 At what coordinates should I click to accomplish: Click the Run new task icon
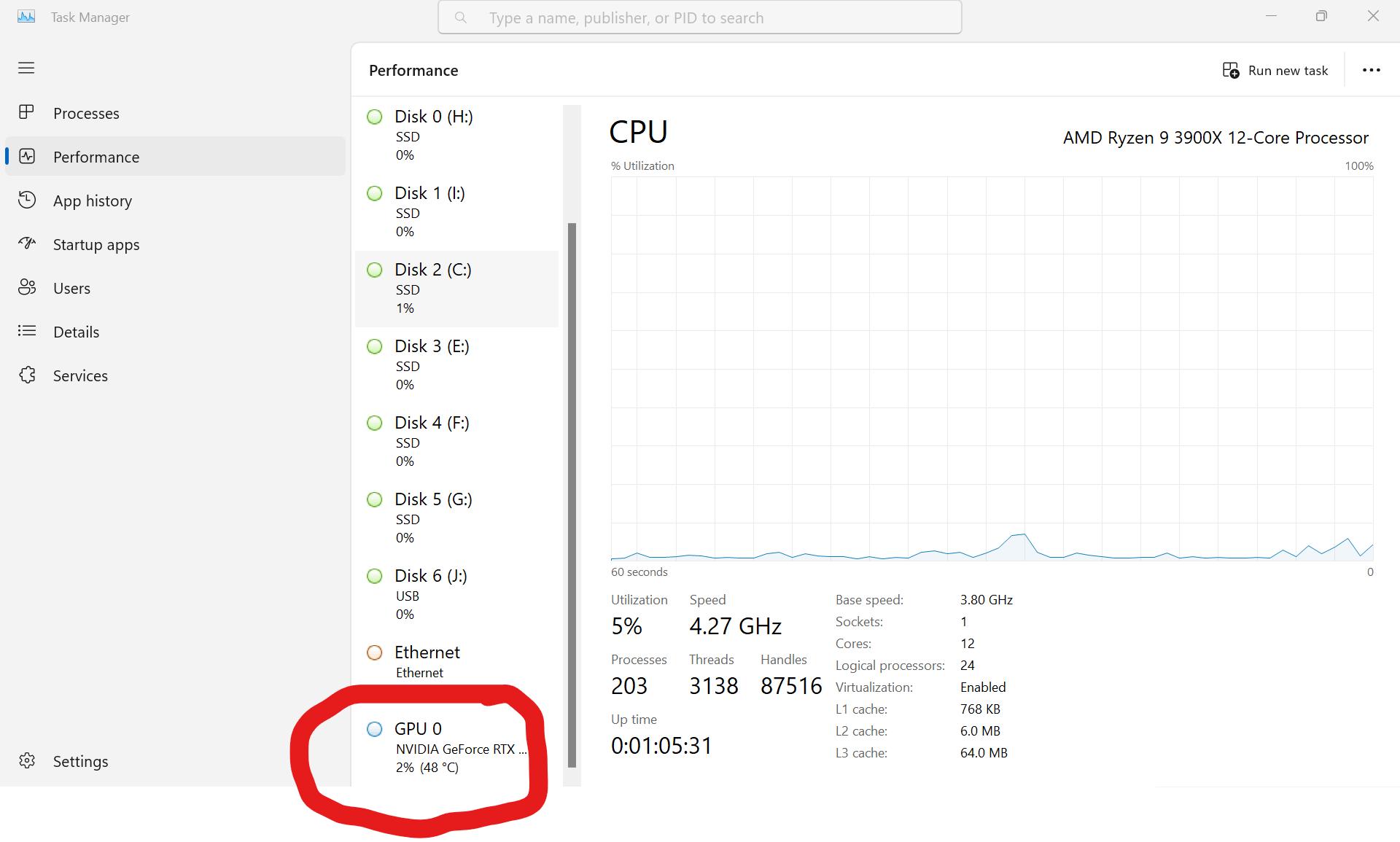pos(1231,70)
